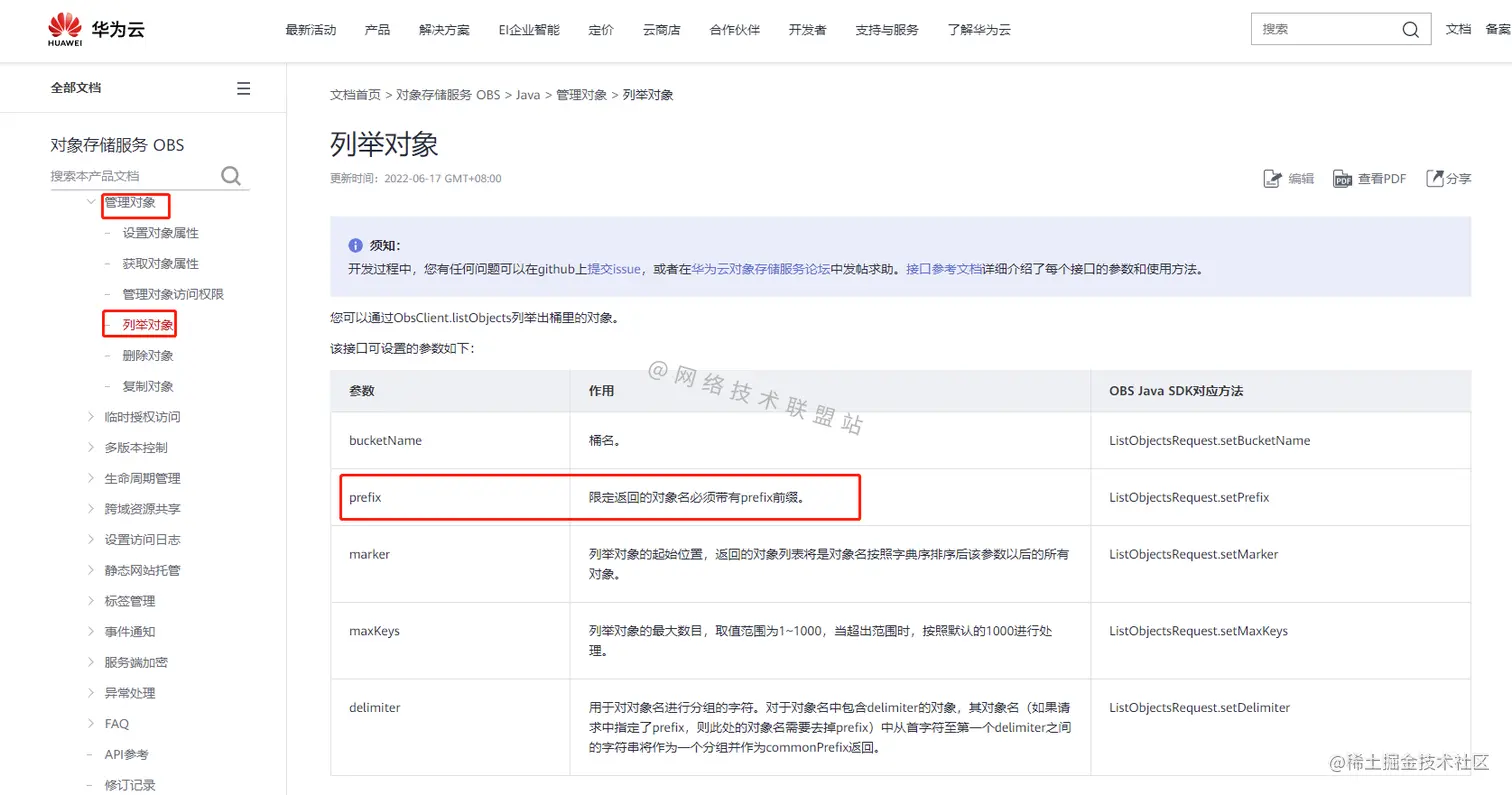Open 删除对象 in sidebar
Viewport: 1512px width, 795px height.
pos(148,356)
